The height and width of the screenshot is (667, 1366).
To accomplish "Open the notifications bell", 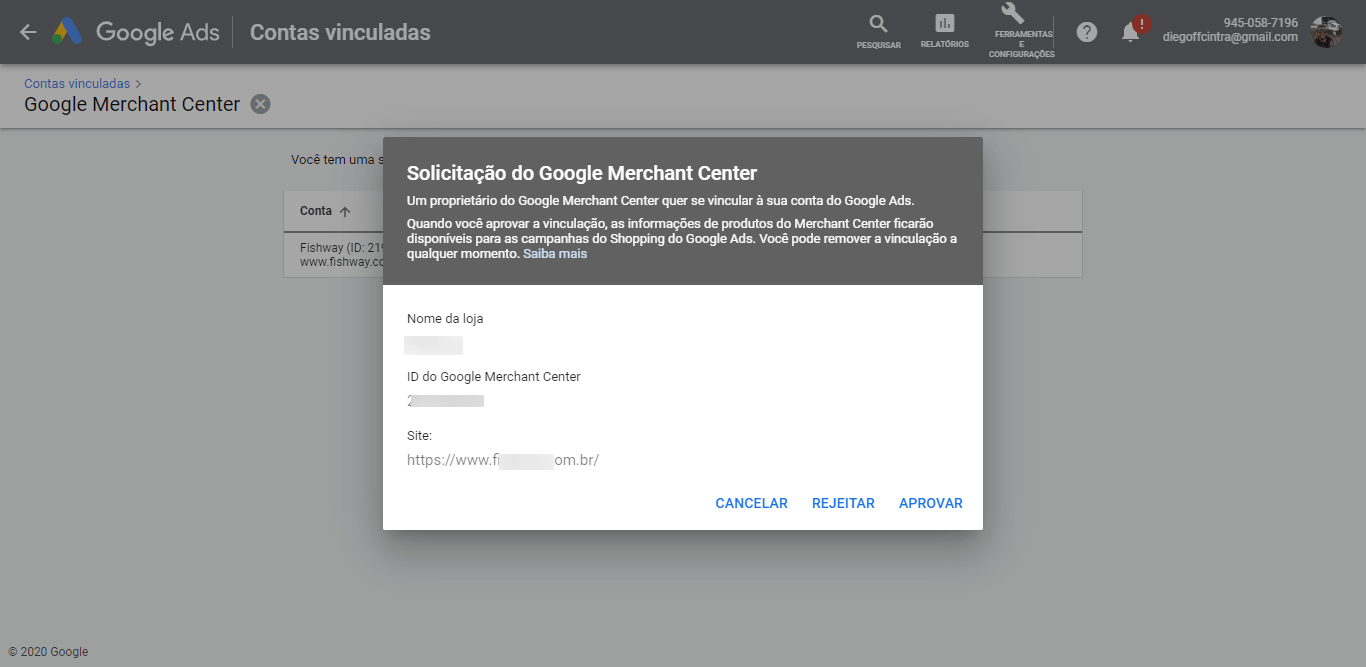I will [1131, 32].
